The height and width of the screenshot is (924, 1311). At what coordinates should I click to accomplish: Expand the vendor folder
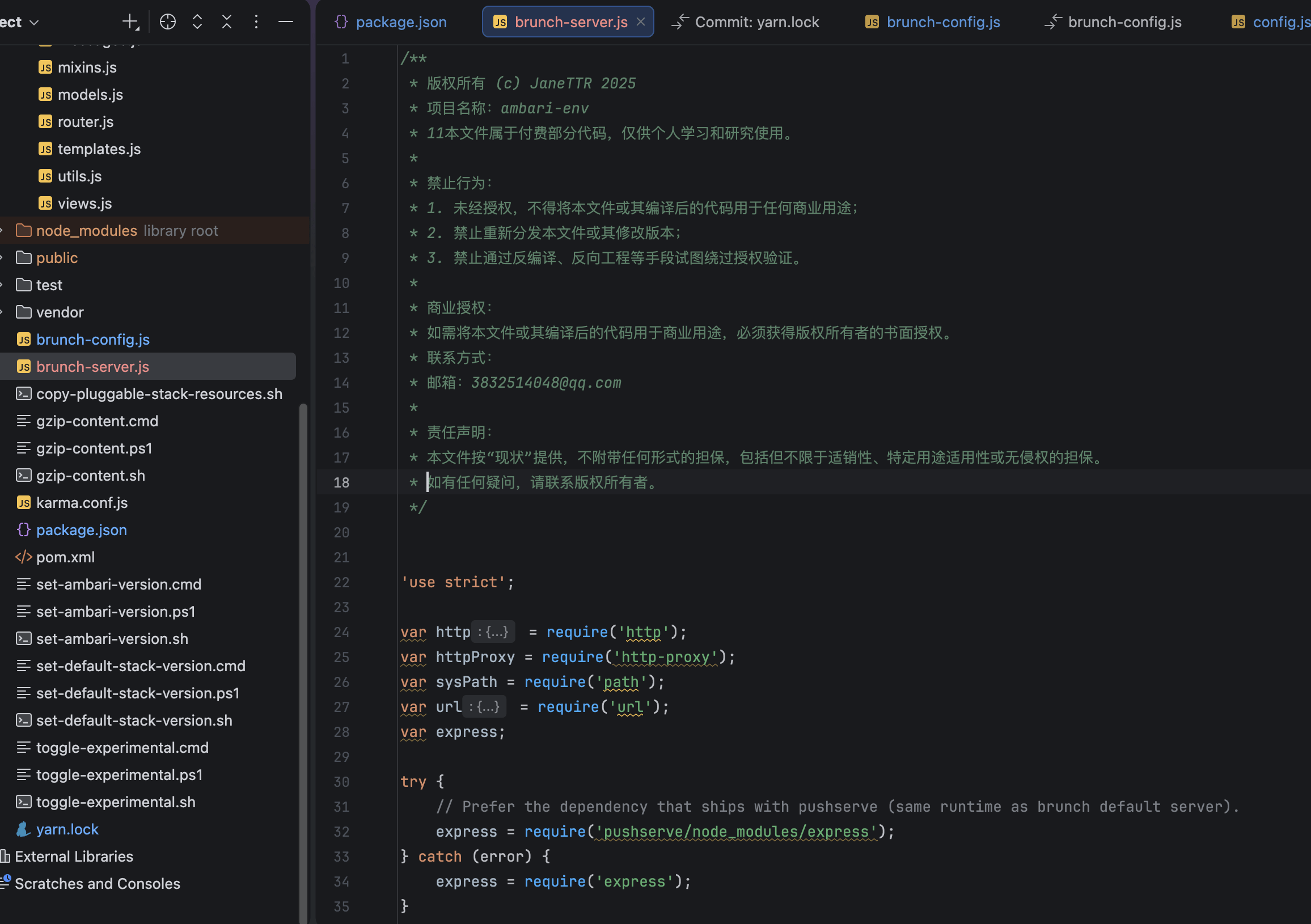point(2,312)
